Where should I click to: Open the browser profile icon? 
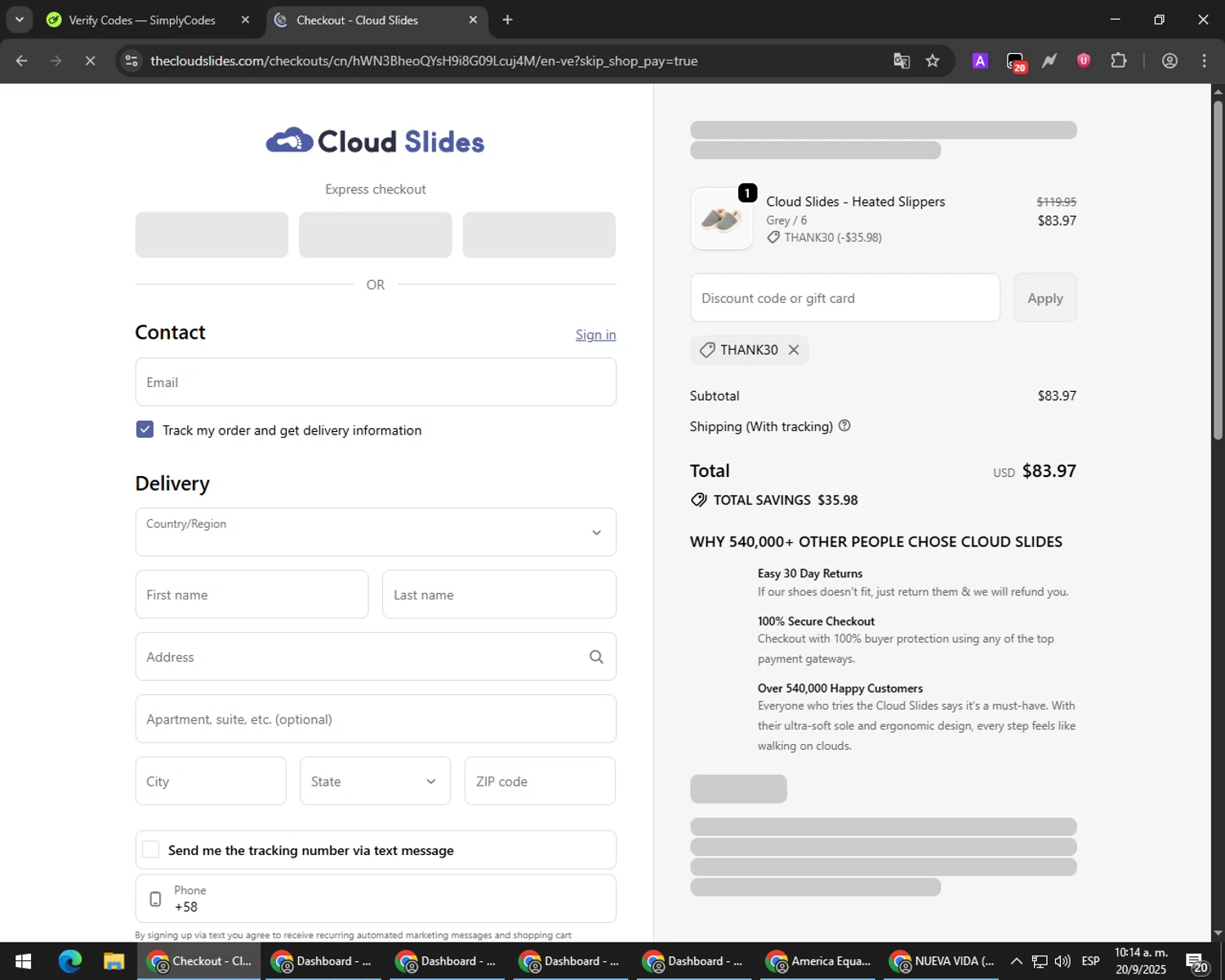[x=1169, y=60]
